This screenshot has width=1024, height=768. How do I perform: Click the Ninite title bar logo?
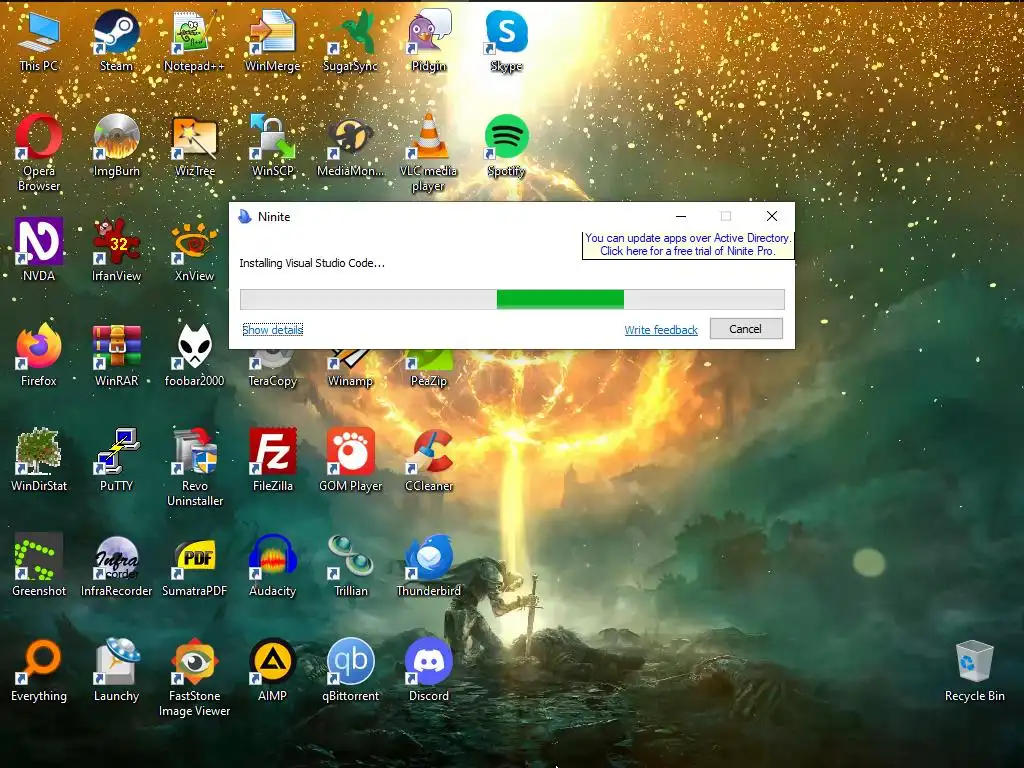245,216
